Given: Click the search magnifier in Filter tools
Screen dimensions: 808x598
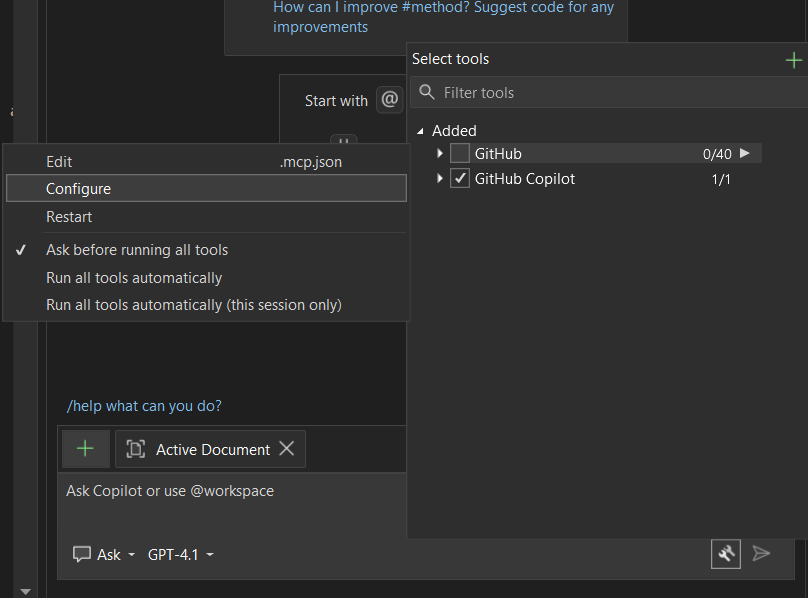Looking at the screenshot, I should 426,92.
